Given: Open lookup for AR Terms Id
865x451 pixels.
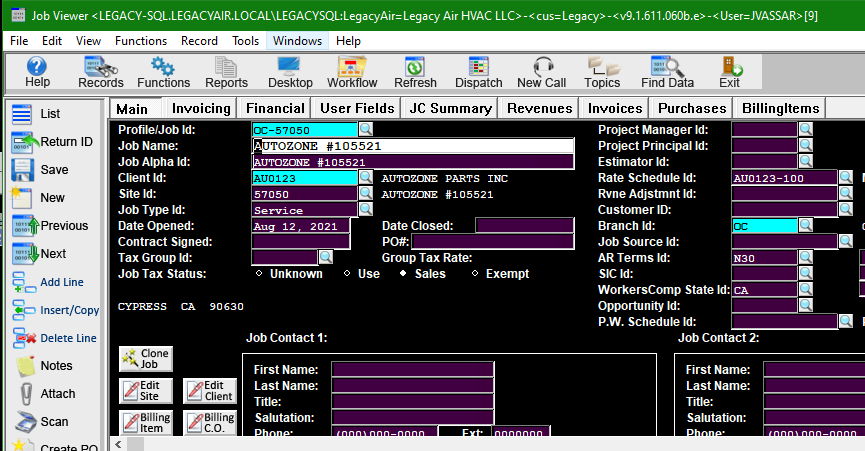Looking at the screenshot, I should click(806, 257).
